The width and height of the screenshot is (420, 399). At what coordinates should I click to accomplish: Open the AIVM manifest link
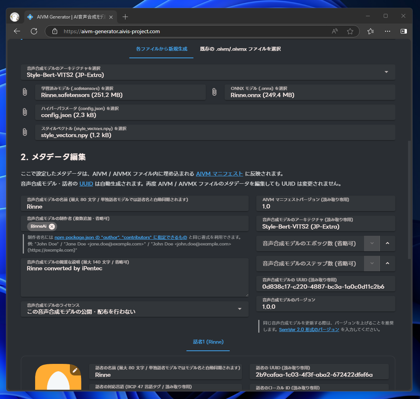tap(219, 174)
